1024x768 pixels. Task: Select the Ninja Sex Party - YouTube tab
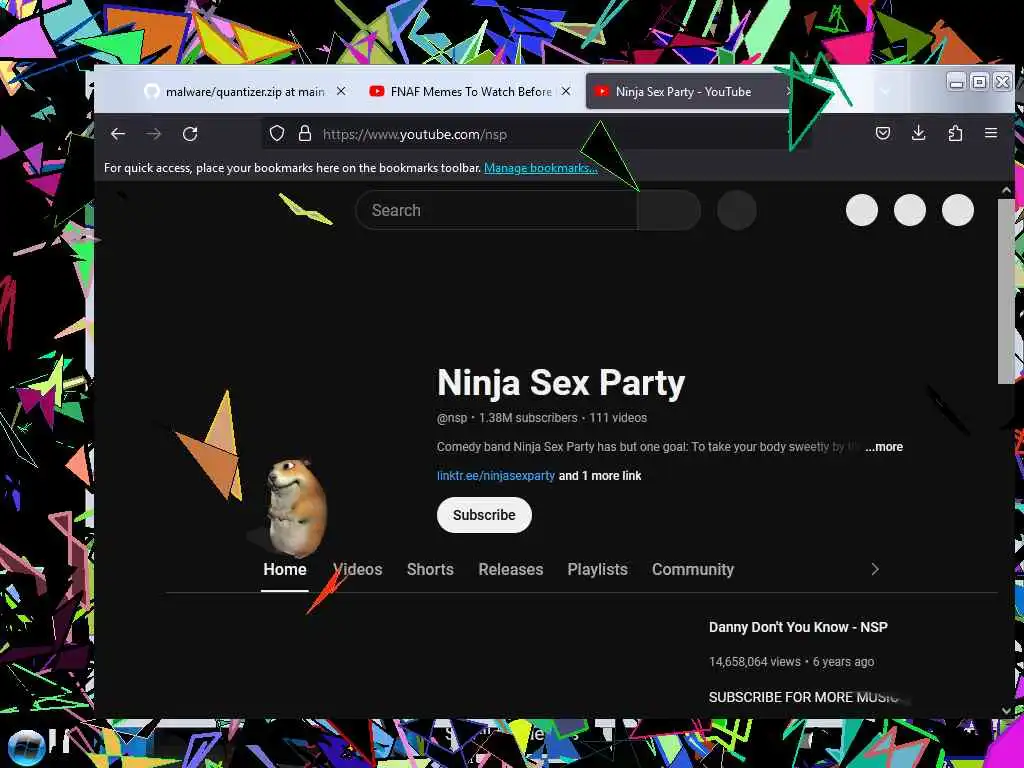686,92
